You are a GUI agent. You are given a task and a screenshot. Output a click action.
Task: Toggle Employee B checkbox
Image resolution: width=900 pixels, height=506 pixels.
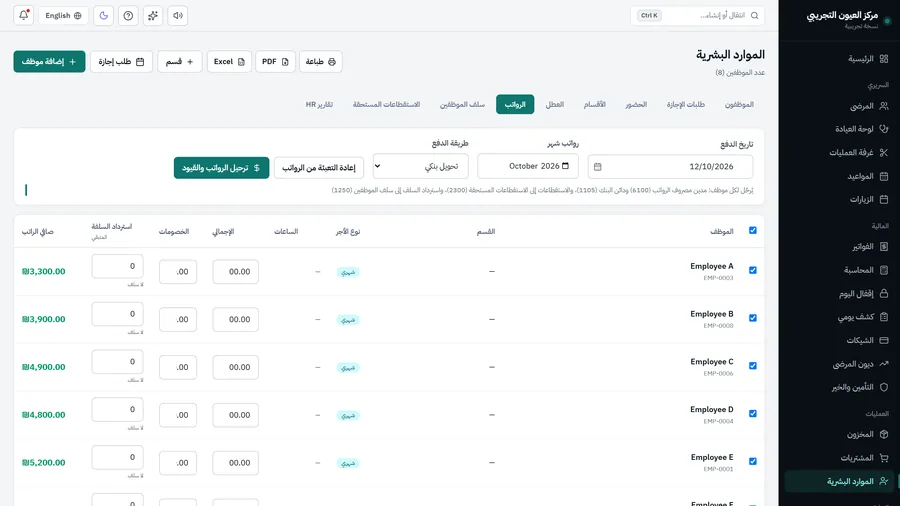coord(752,318)
